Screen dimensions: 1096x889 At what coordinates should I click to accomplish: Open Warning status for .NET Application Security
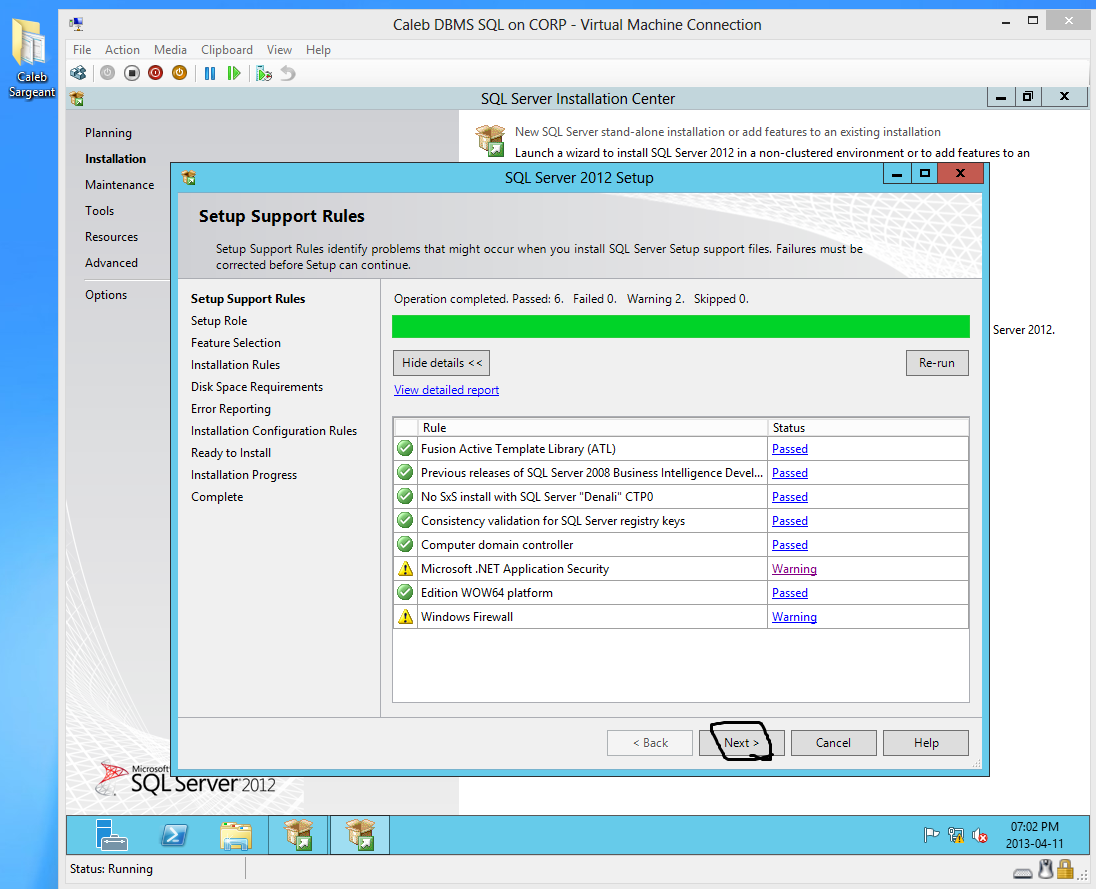point(794,569)
